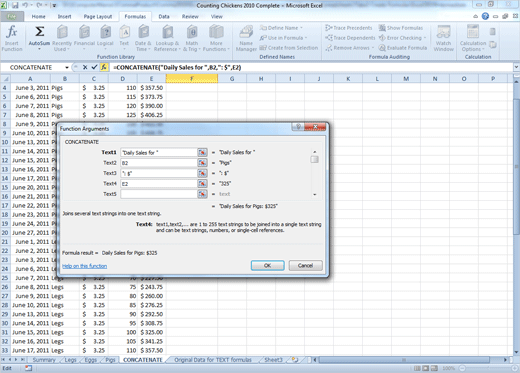The image size is (520, 373).
Task: Confirm formula with the checkmark icon
Action: [94, 67]
